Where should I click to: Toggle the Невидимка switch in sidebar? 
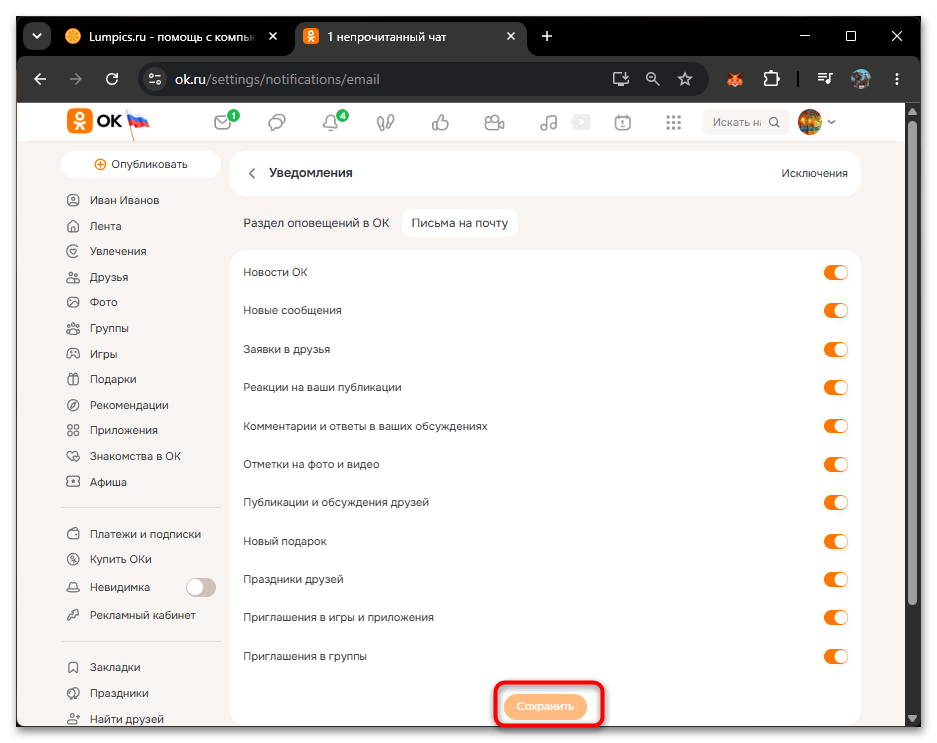coord(201,588)
